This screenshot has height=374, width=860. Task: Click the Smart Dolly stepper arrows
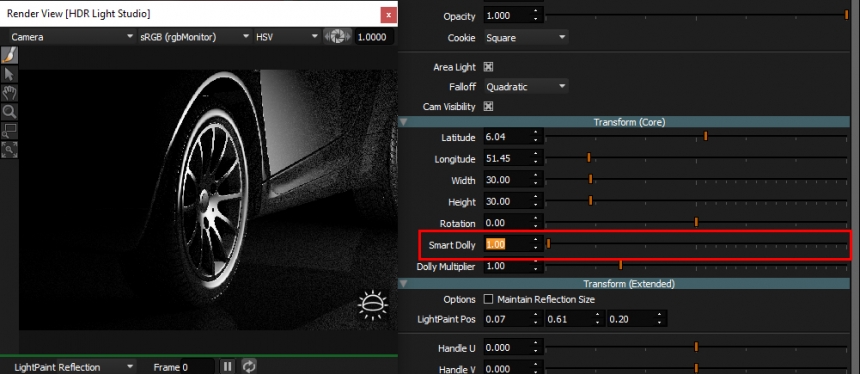tap(536, 245)
